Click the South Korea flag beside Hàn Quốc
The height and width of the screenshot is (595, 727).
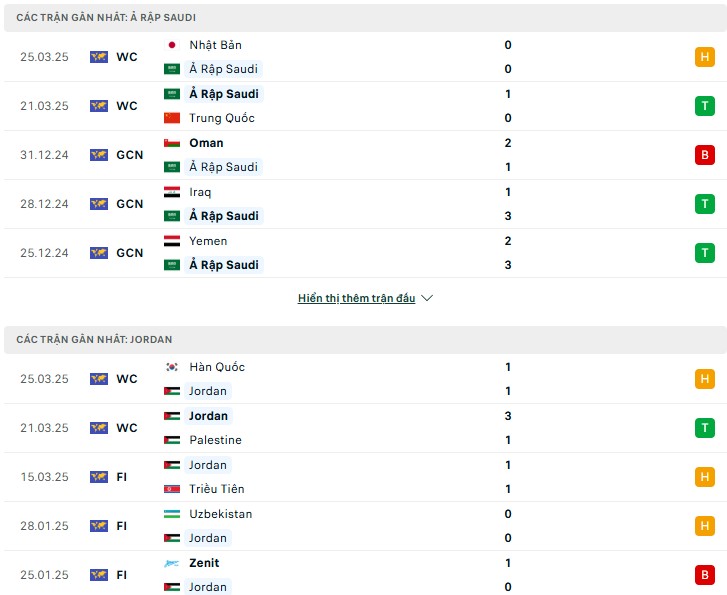(172, 367)
